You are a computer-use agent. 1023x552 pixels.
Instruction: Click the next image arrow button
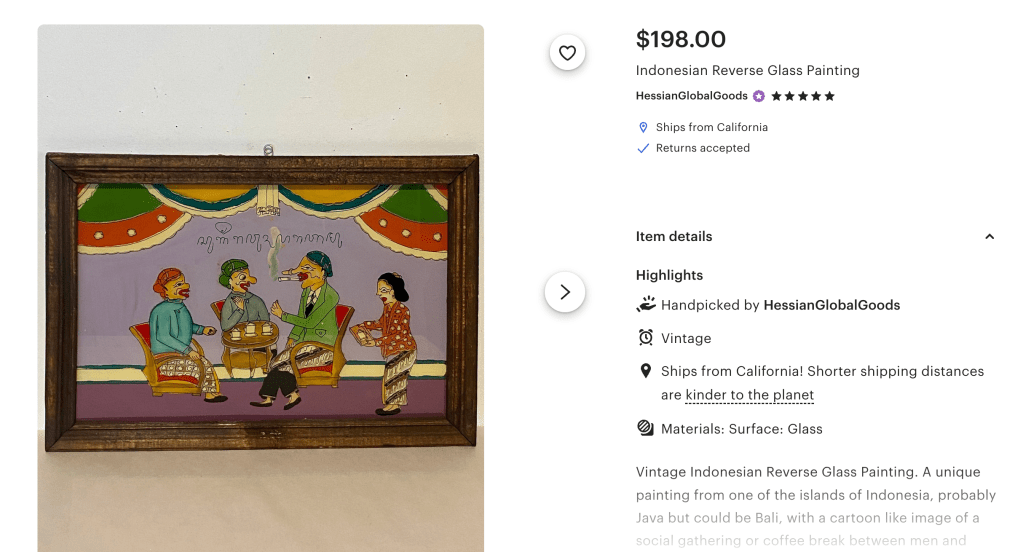tap(565, 292)
